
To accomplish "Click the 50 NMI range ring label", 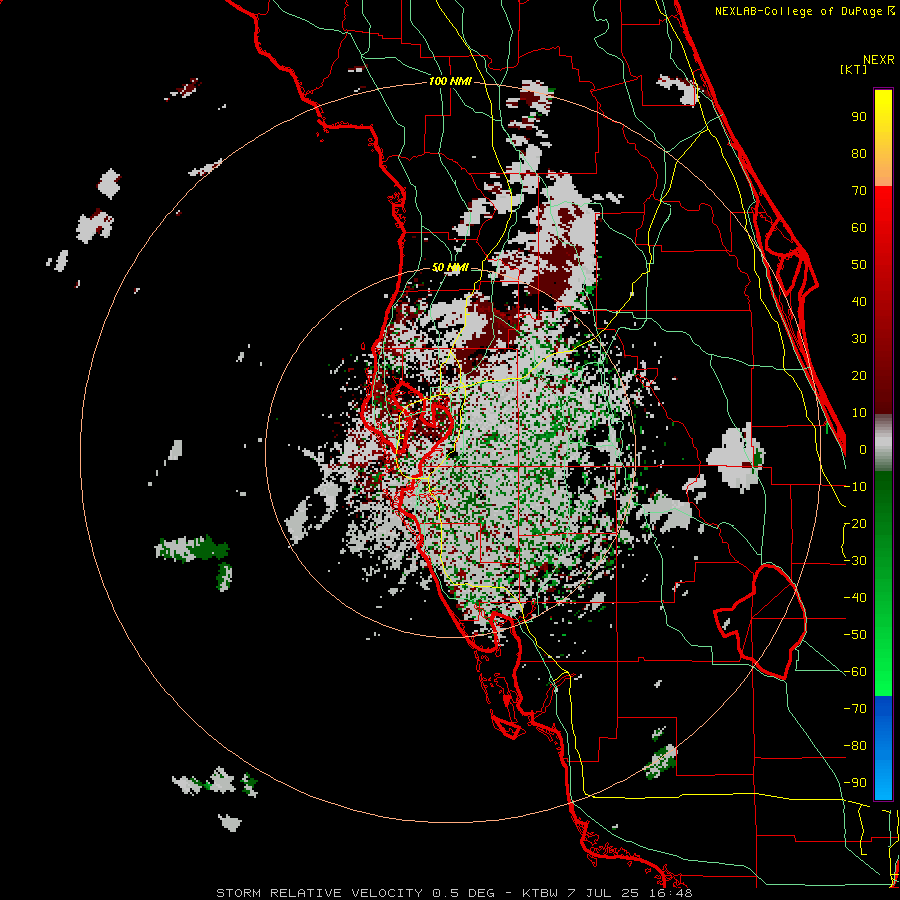I will click(450, 267).
